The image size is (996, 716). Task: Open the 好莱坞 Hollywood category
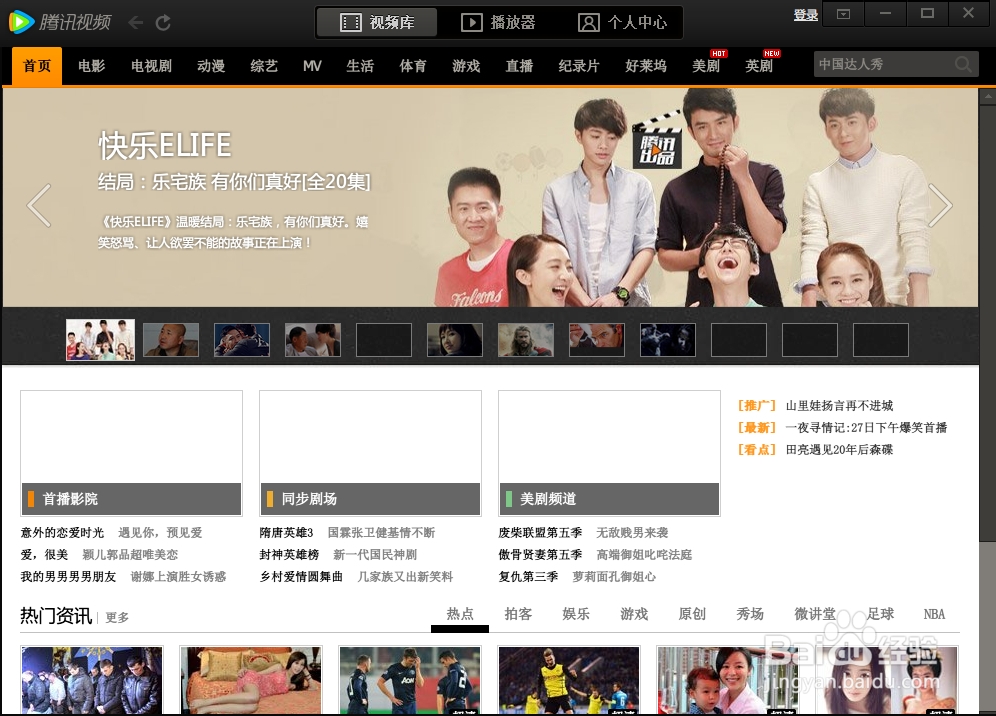click(x=646, y=66)
